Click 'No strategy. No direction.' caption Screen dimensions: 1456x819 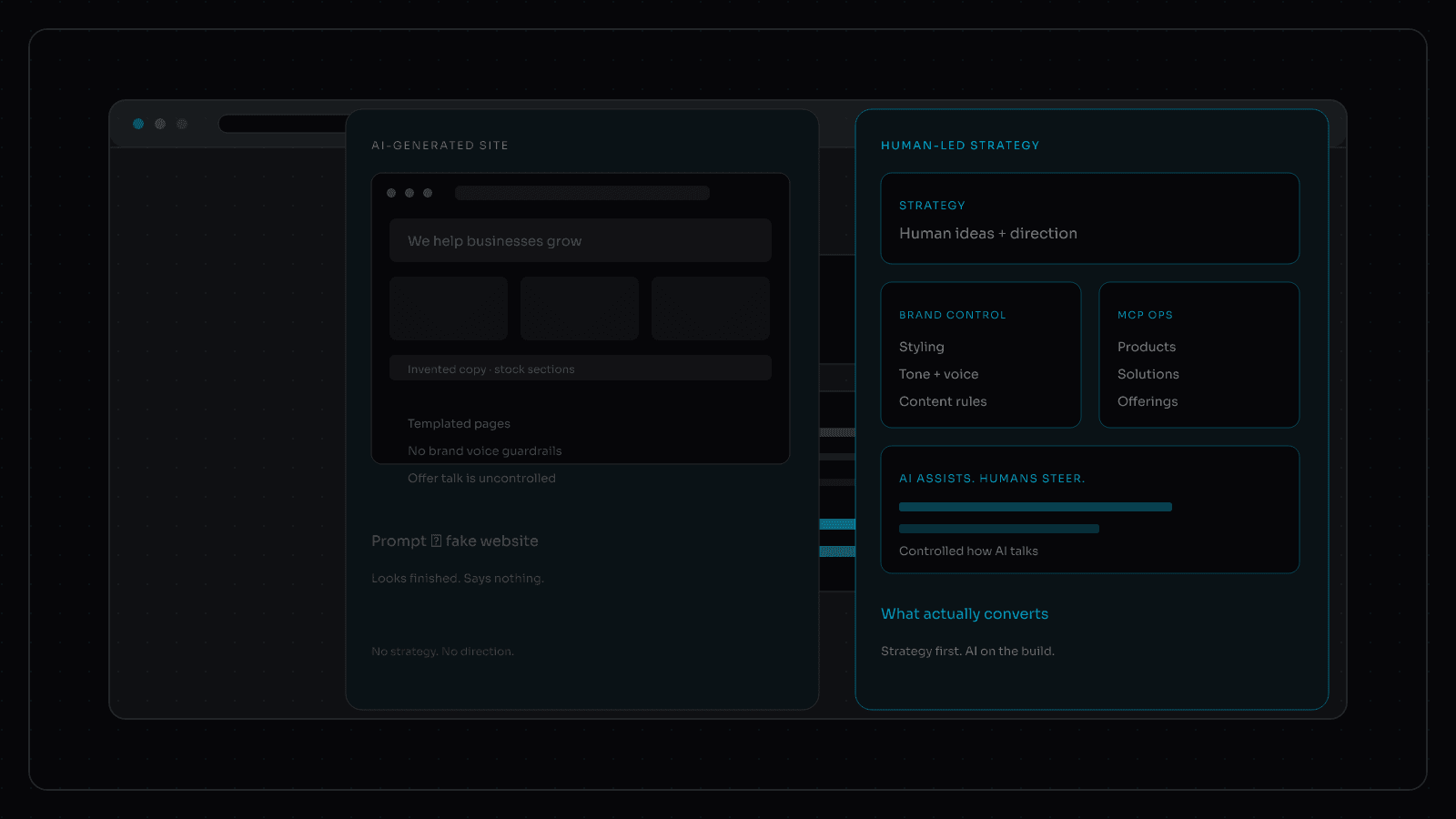click(x=442, y=652)
